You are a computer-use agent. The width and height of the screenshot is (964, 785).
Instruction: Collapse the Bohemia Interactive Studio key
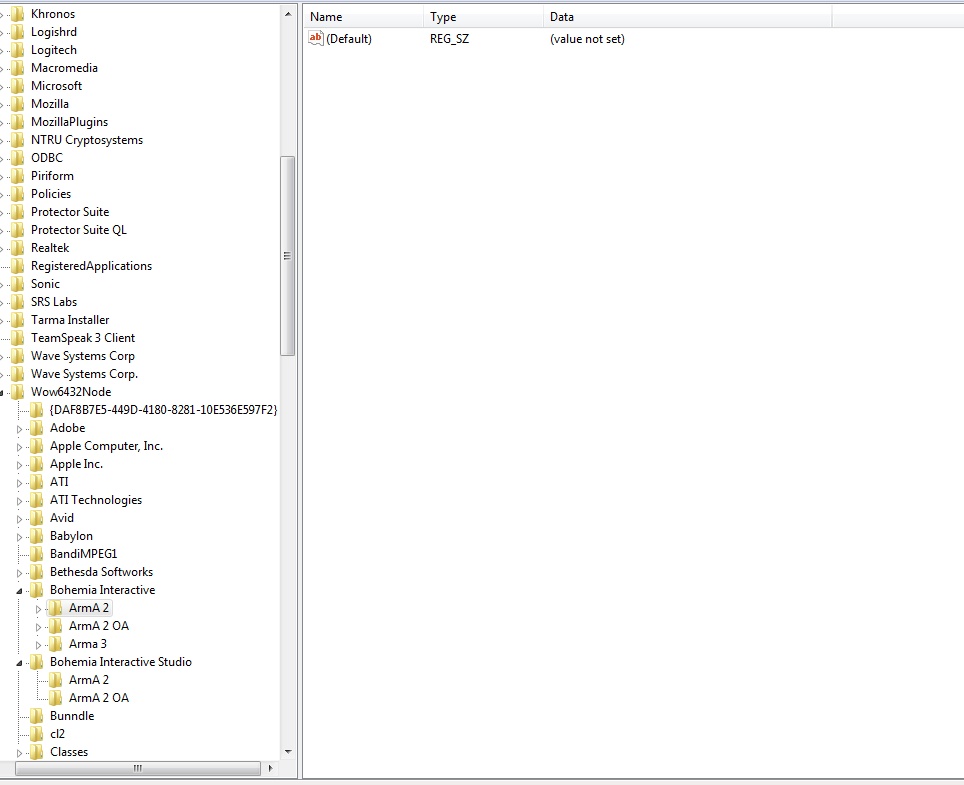tap(19, 662)
